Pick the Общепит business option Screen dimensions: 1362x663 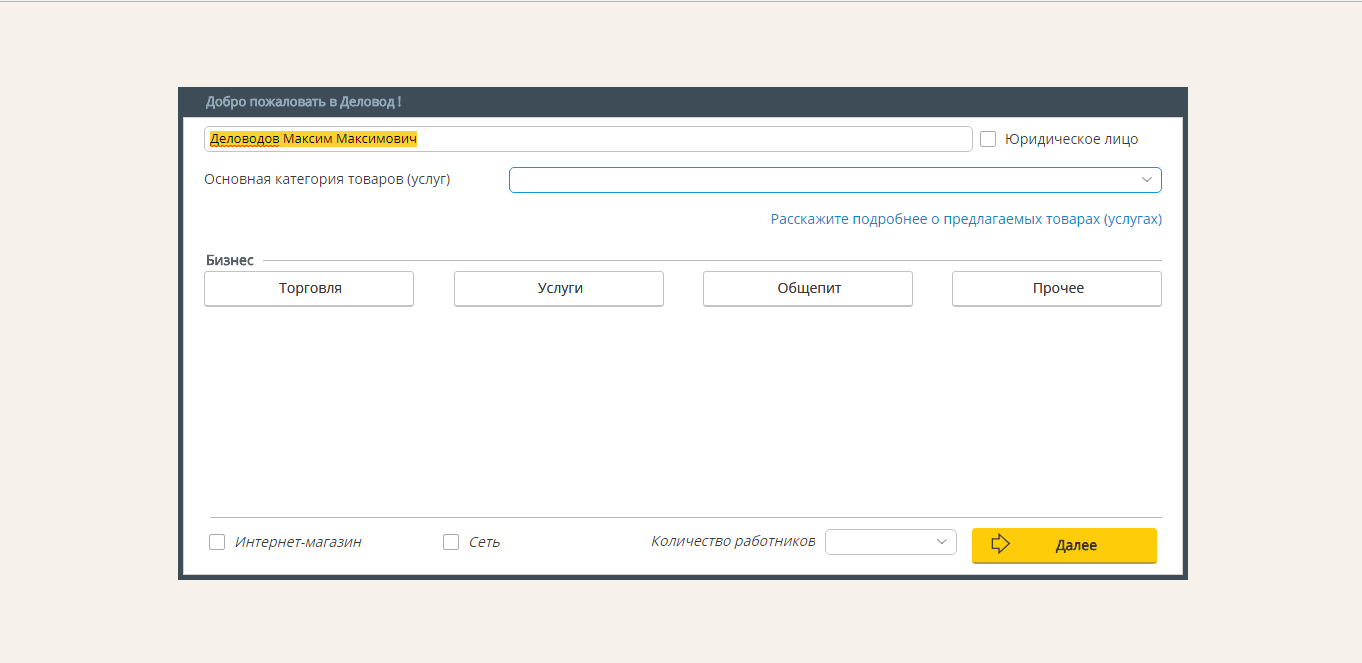point(808,288)
